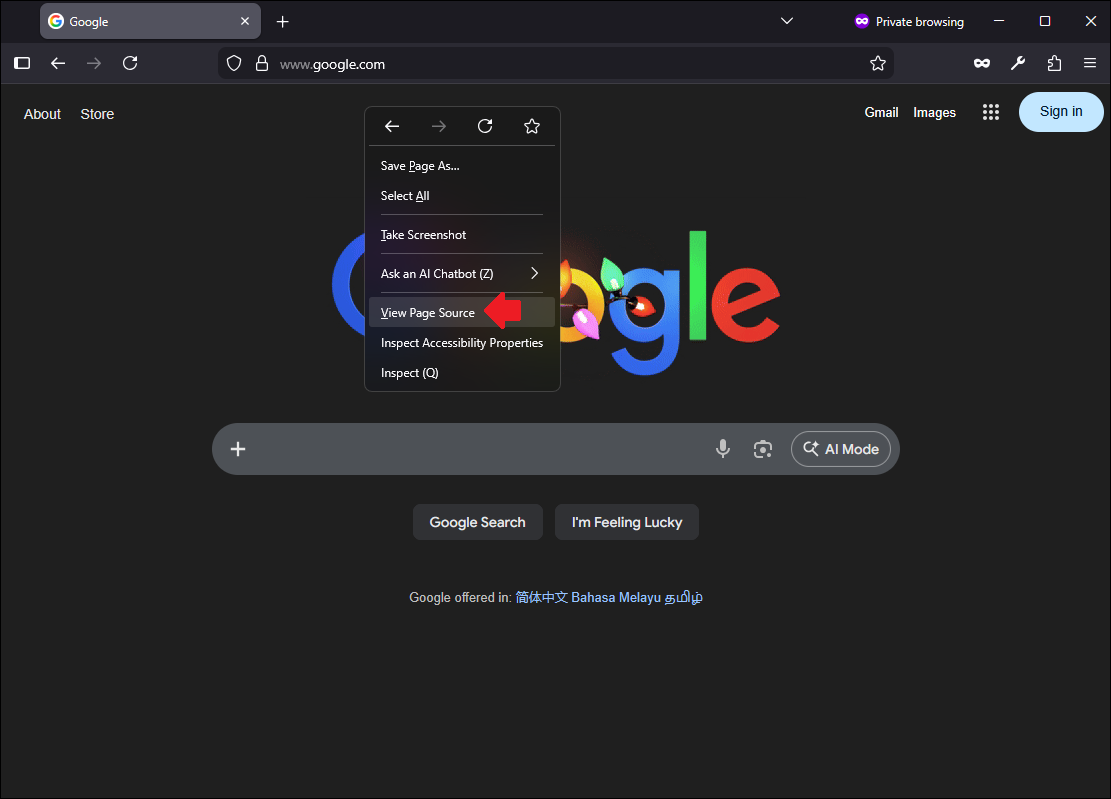This screenshot has width=1111, height=799.
Task: Click the Google Search button
Action: click(x=478, y=522)
